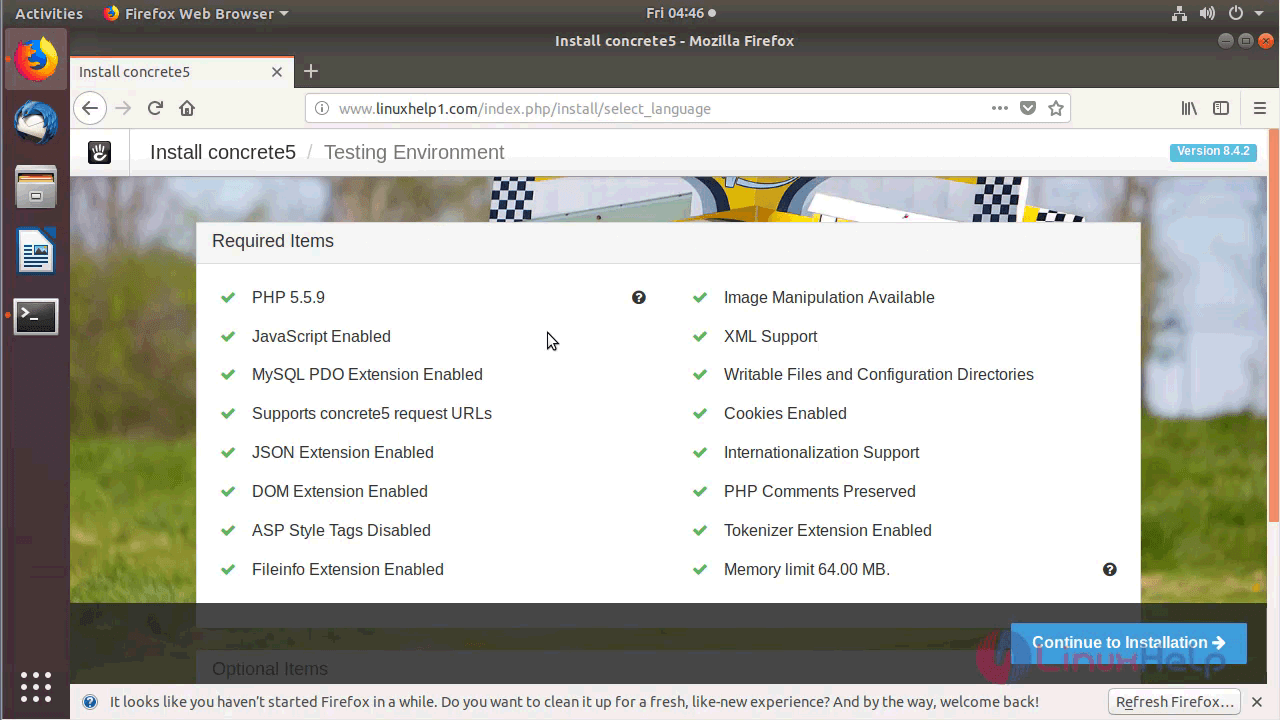
Task: Open the Activities overview
Action: click(x=49, y=13)
